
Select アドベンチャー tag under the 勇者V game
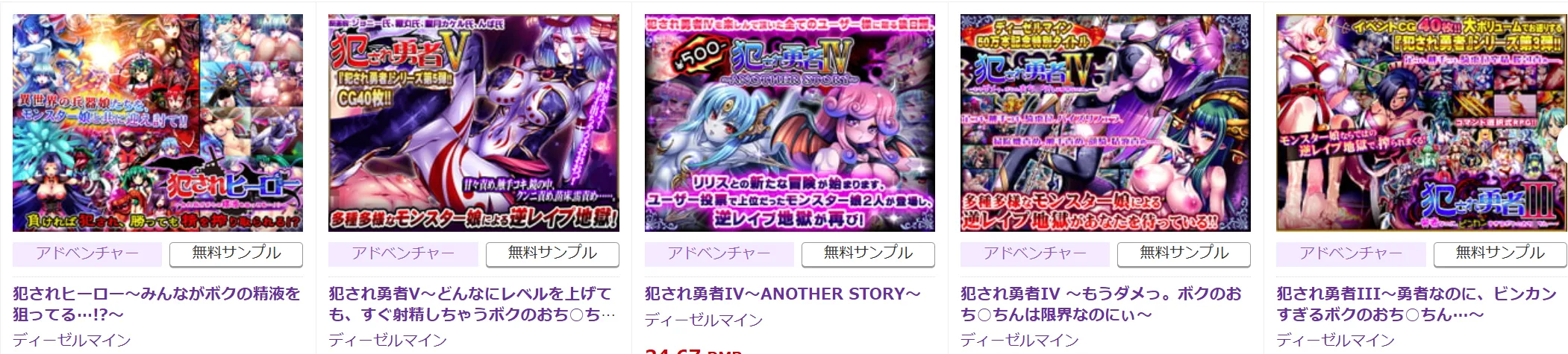pyautogui.click(x=403, y=254)
